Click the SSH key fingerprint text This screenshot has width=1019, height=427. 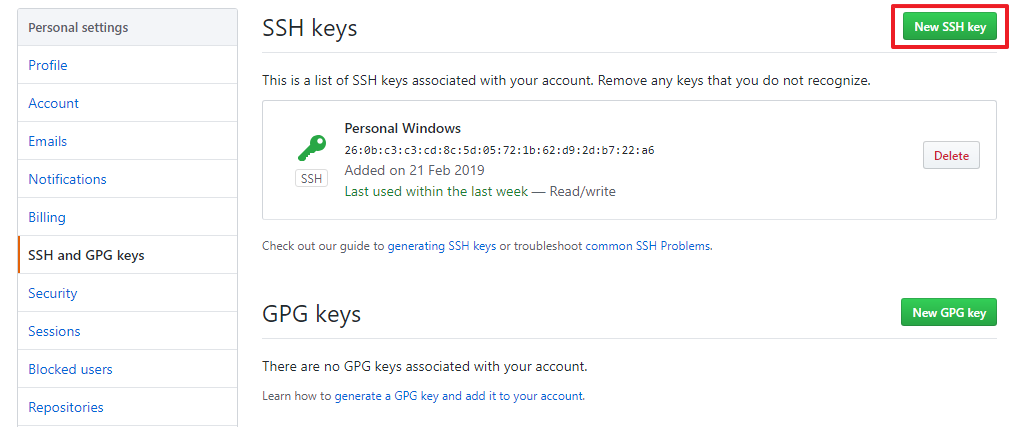pos(499,150)
